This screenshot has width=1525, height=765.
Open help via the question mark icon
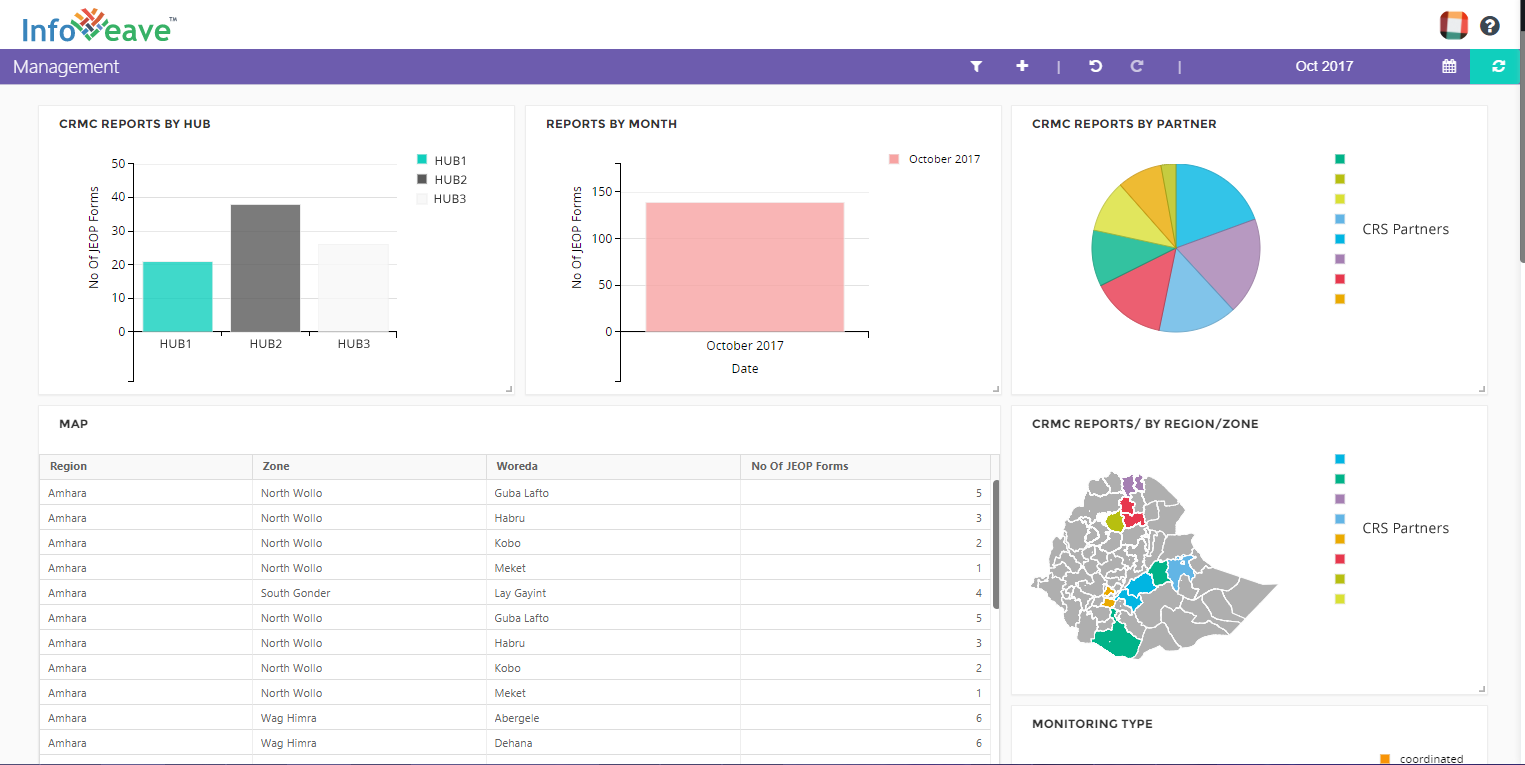[x=1489, y=25]
